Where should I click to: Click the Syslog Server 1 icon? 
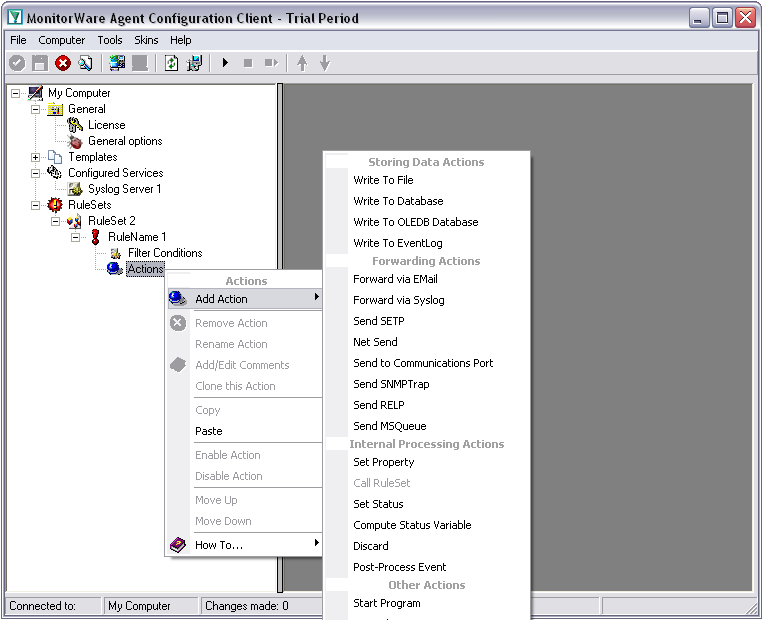click(x=75, y=189)
